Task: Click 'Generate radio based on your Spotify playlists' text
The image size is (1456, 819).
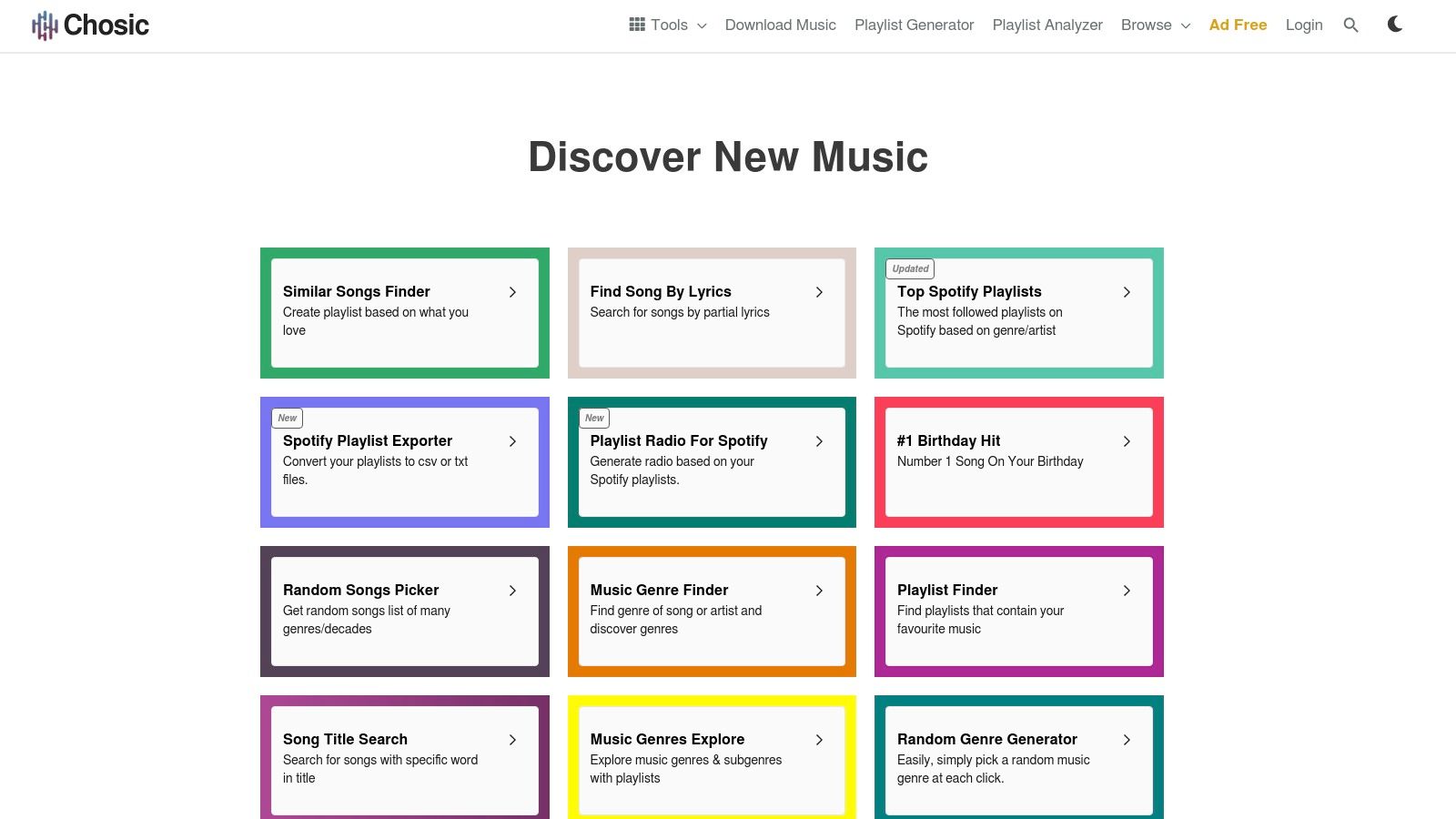Action: pos(672,470)
